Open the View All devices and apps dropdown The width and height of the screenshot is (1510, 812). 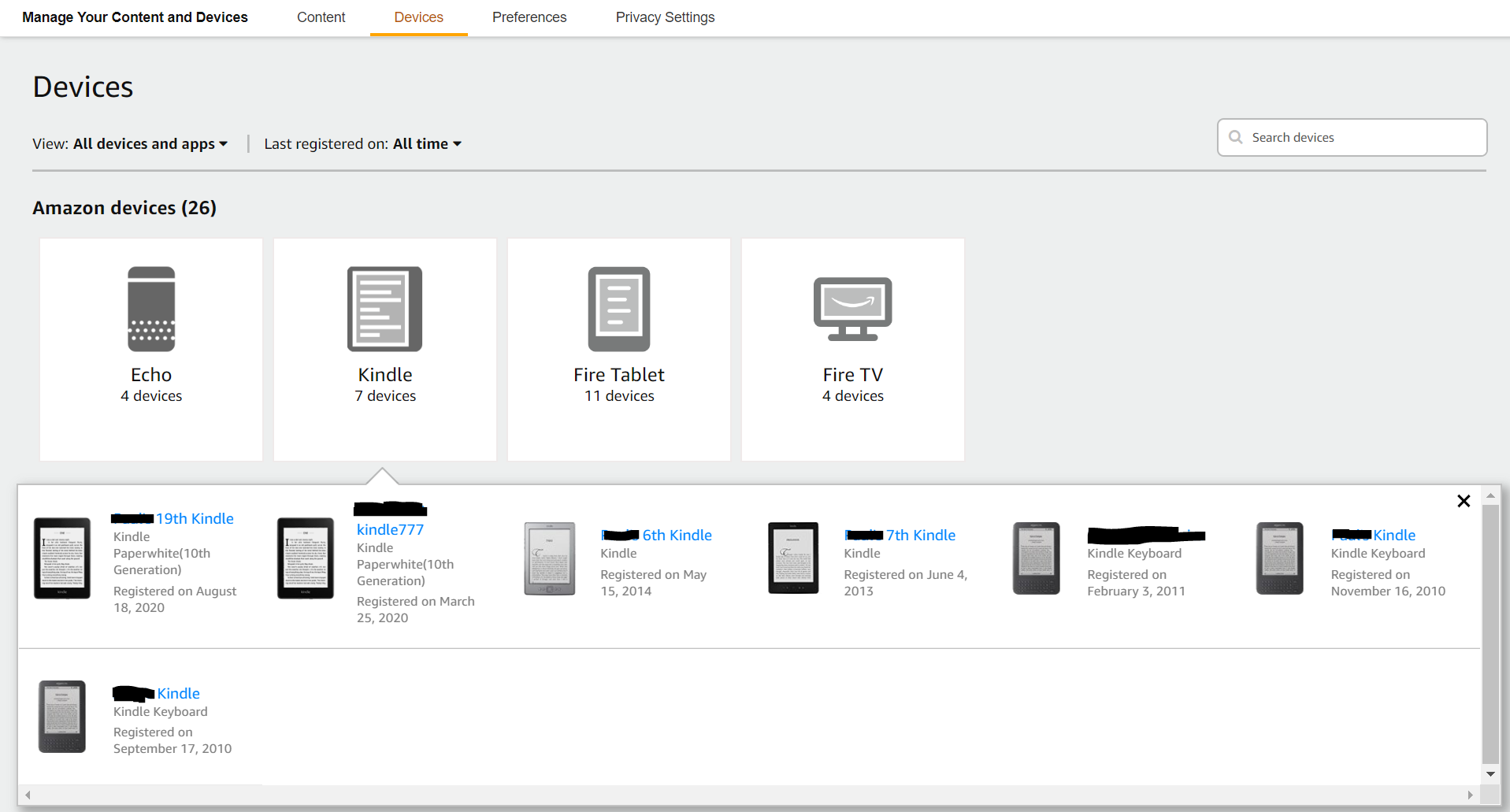(150, 144)
